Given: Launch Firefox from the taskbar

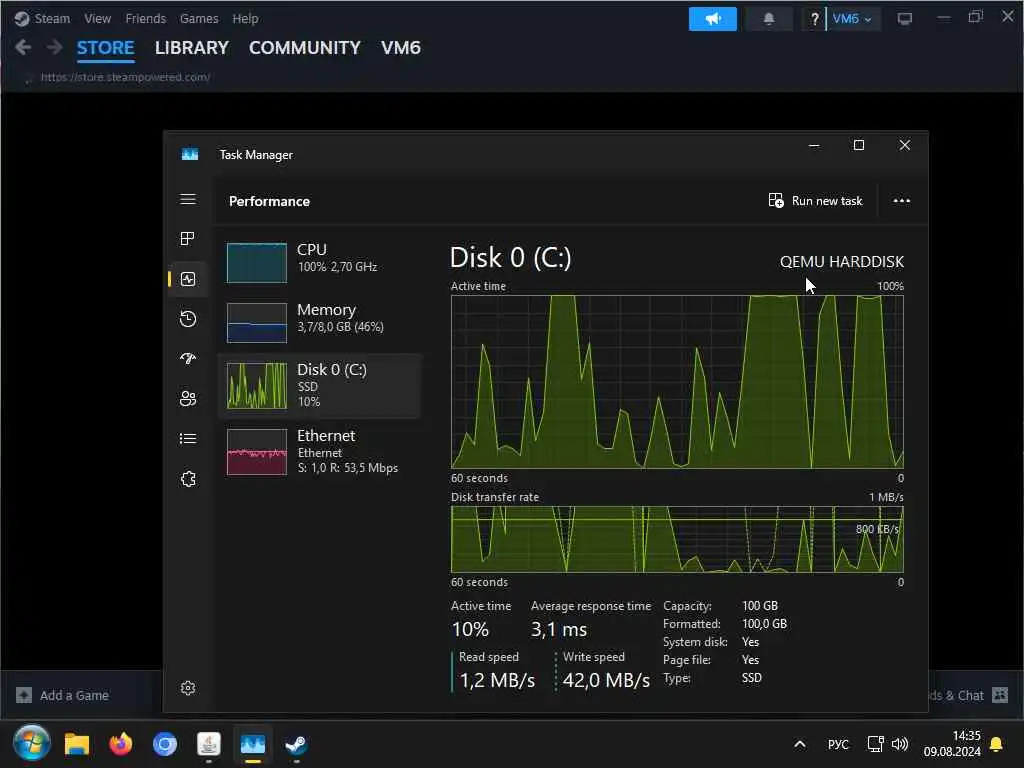Looking at the screenshot, I should (121, 744).
